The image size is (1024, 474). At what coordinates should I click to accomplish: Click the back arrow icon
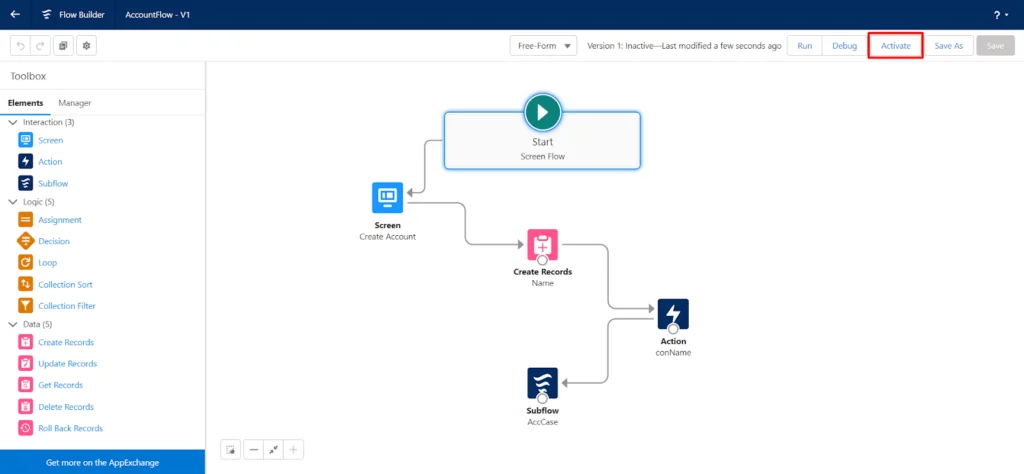(15, 14)
